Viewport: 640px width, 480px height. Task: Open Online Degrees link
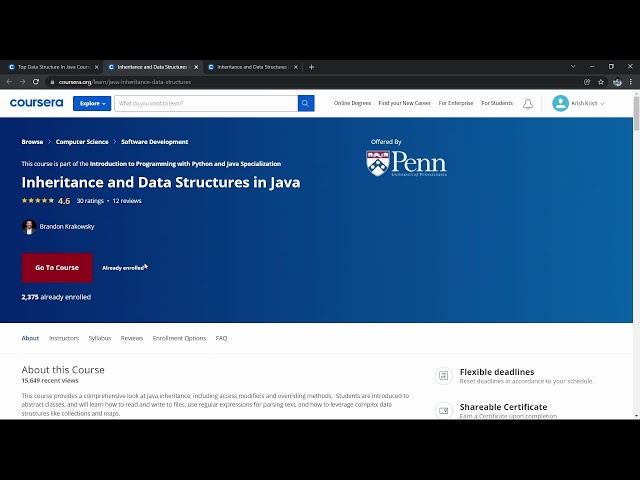[x=352, y=103]
